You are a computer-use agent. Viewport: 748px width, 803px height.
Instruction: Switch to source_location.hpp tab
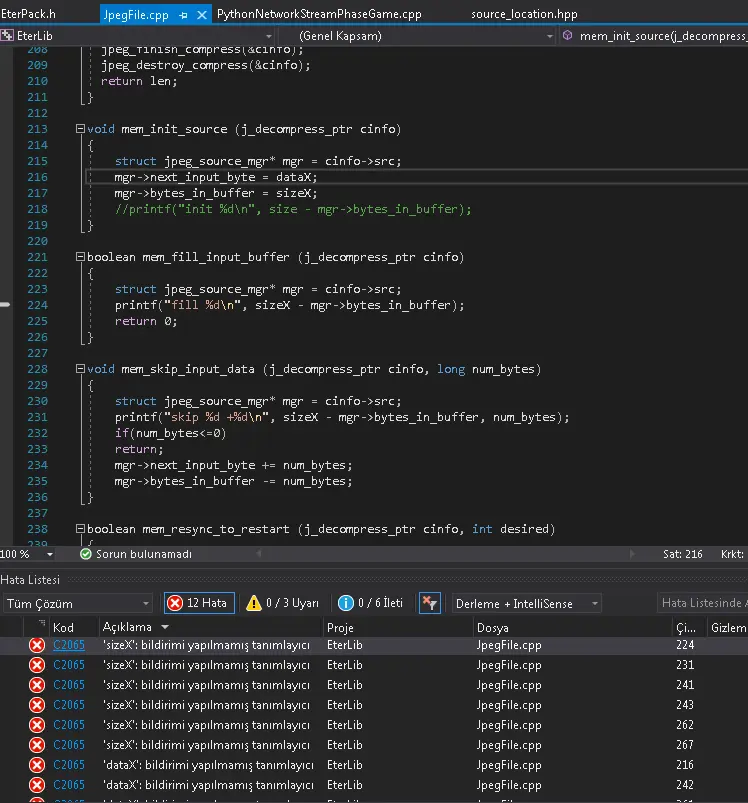tap(523, 15)
